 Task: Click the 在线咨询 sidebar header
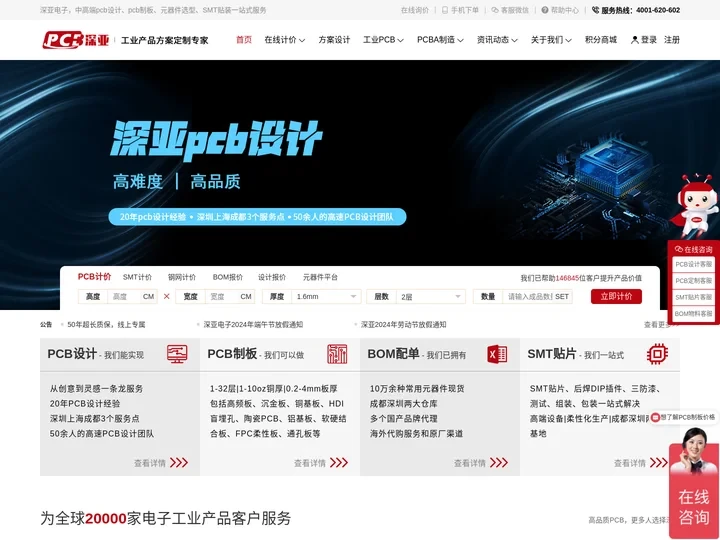click(x=693, y=249)
